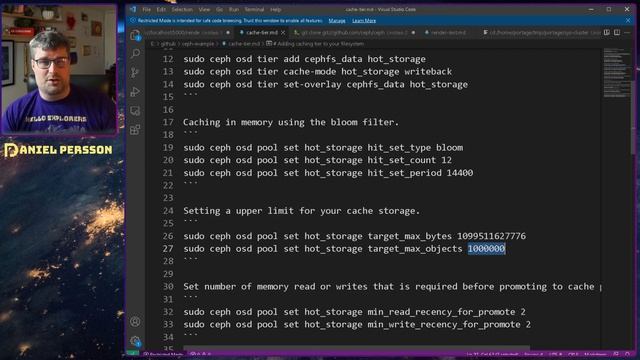This screenshot has height=360, width=640.
Task: Click the value 1099511627776 on line 26
Action: [x=491, y=236]
